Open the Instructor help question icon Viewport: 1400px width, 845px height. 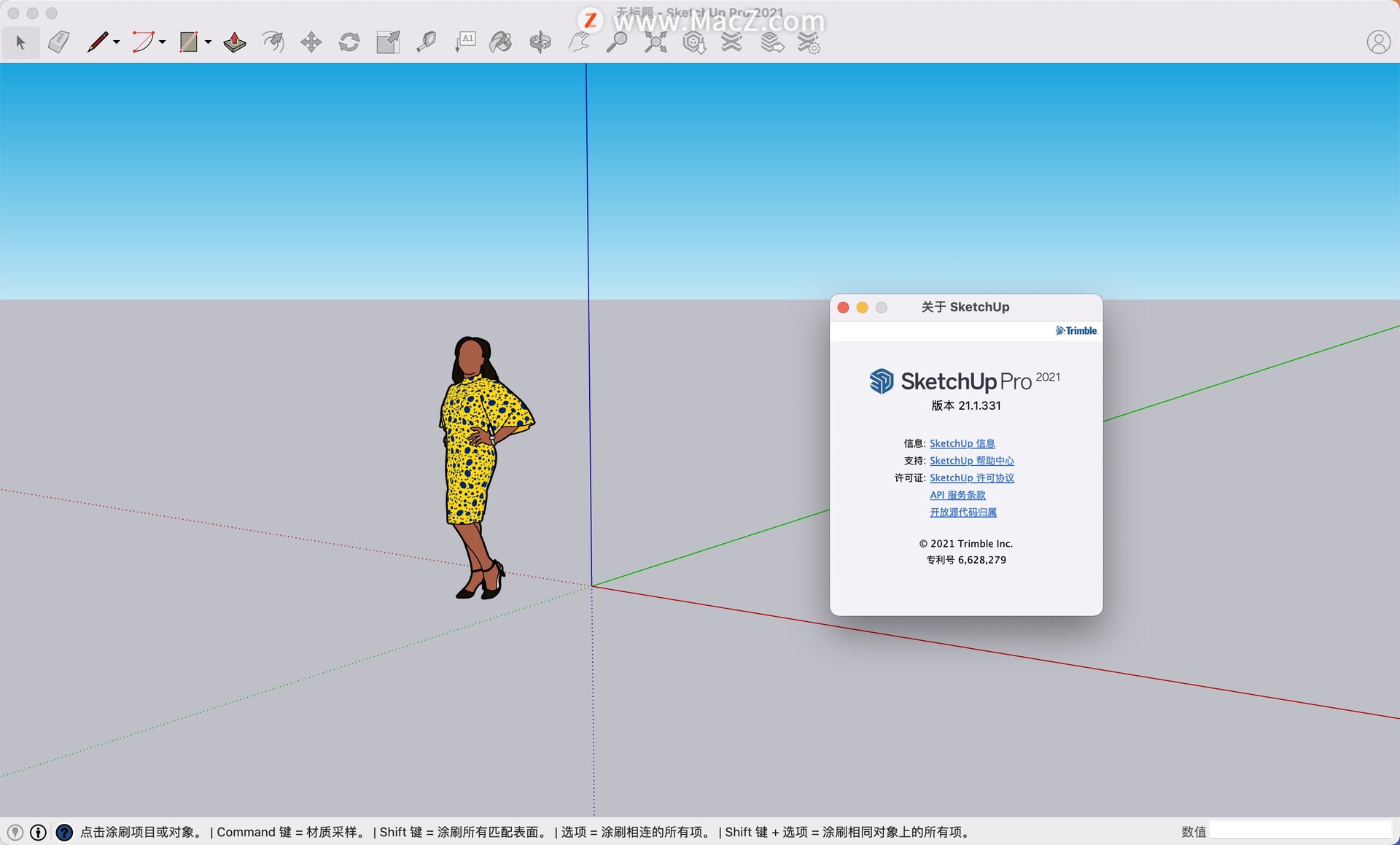pyautogui.click(x=64, y=832)
